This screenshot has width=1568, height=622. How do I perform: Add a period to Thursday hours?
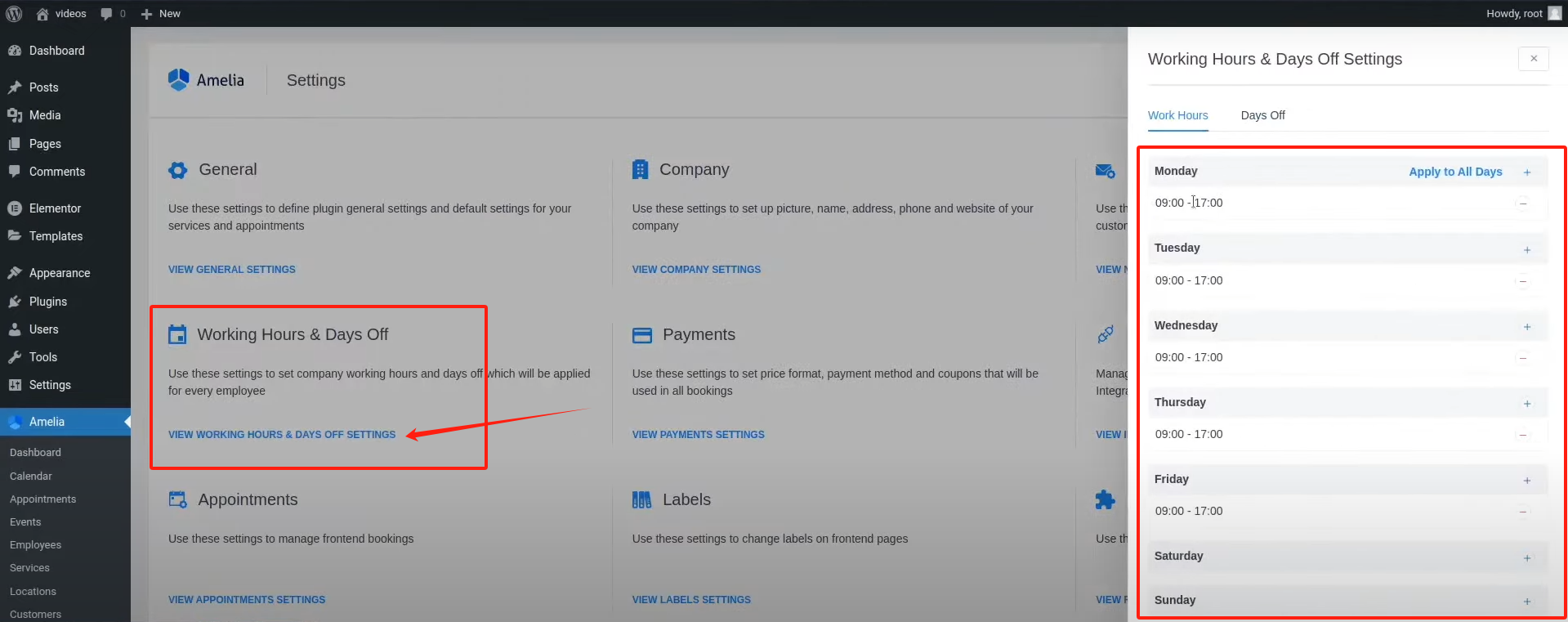click(x=1526, y=404)
